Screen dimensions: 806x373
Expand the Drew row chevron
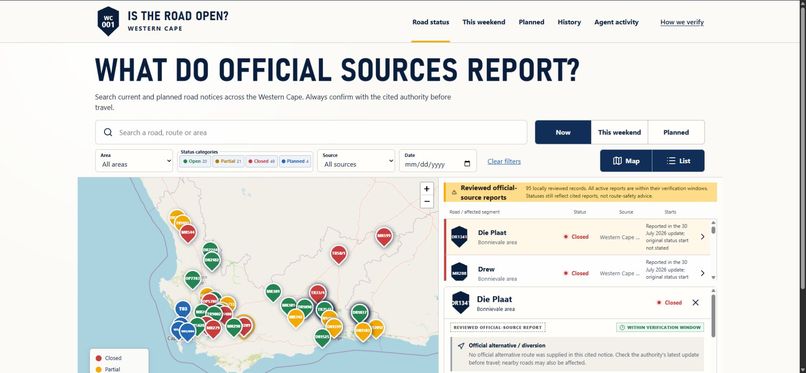point(703,273)
